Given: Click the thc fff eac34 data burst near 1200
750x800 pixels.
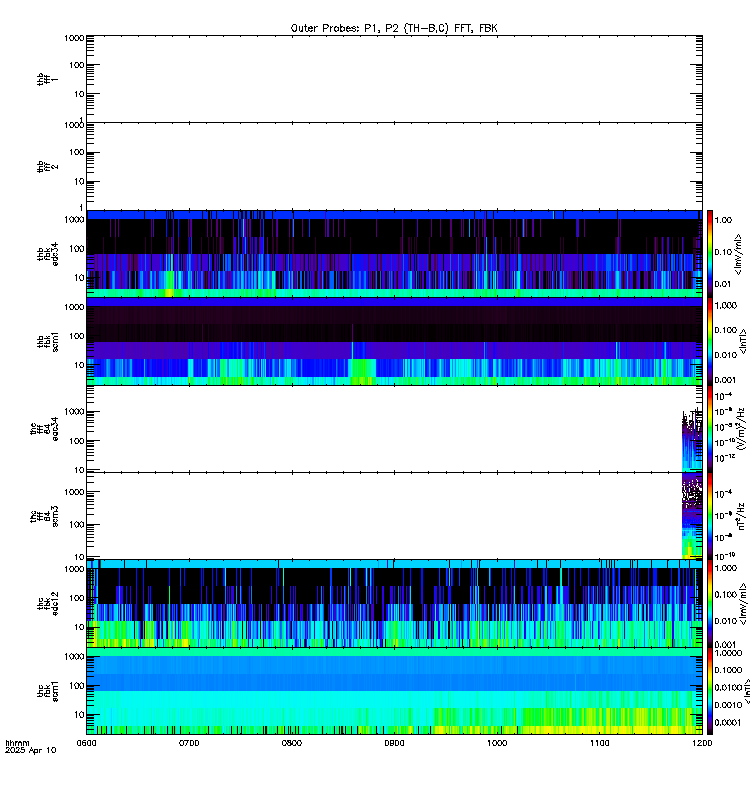Looking at the screenshot, I should (692, 440).
